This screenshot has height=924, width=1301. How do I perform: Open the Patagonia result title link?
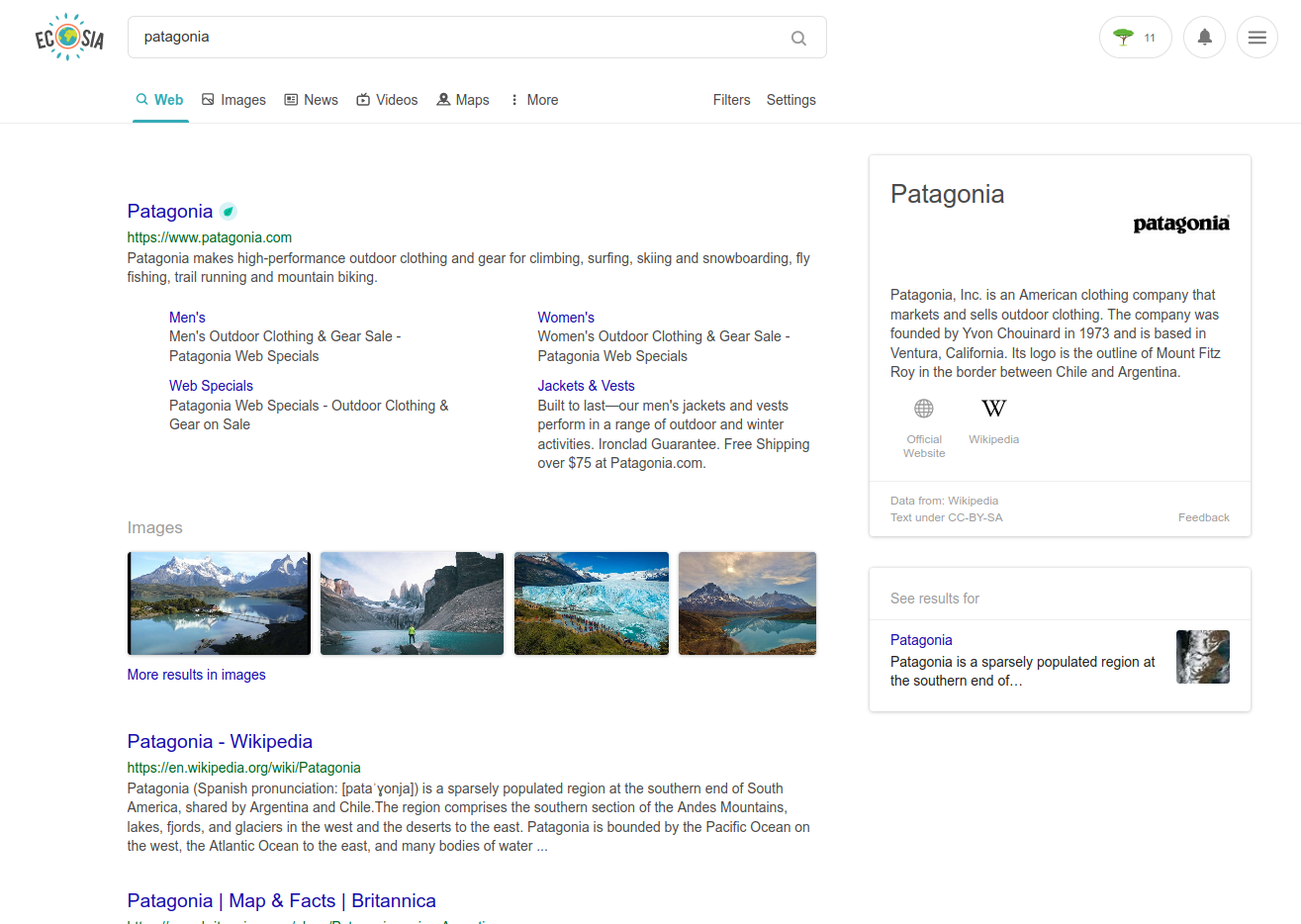coord(170,211)
